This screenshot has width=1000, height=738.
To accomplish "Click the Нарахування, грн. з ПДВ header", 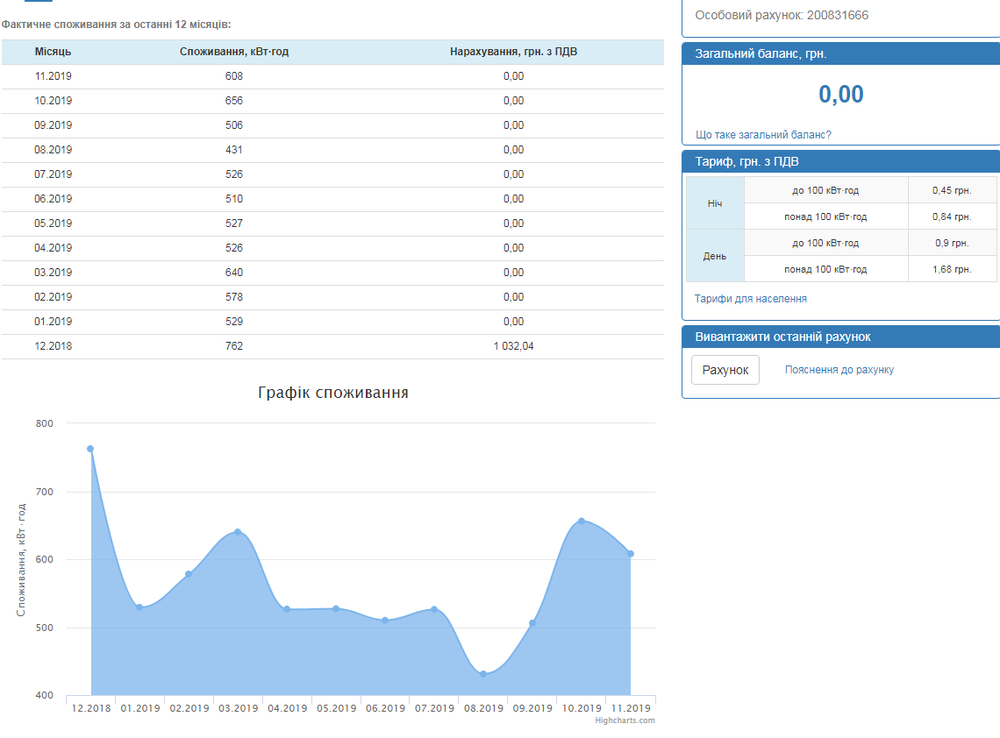I will tap(513, 52).
